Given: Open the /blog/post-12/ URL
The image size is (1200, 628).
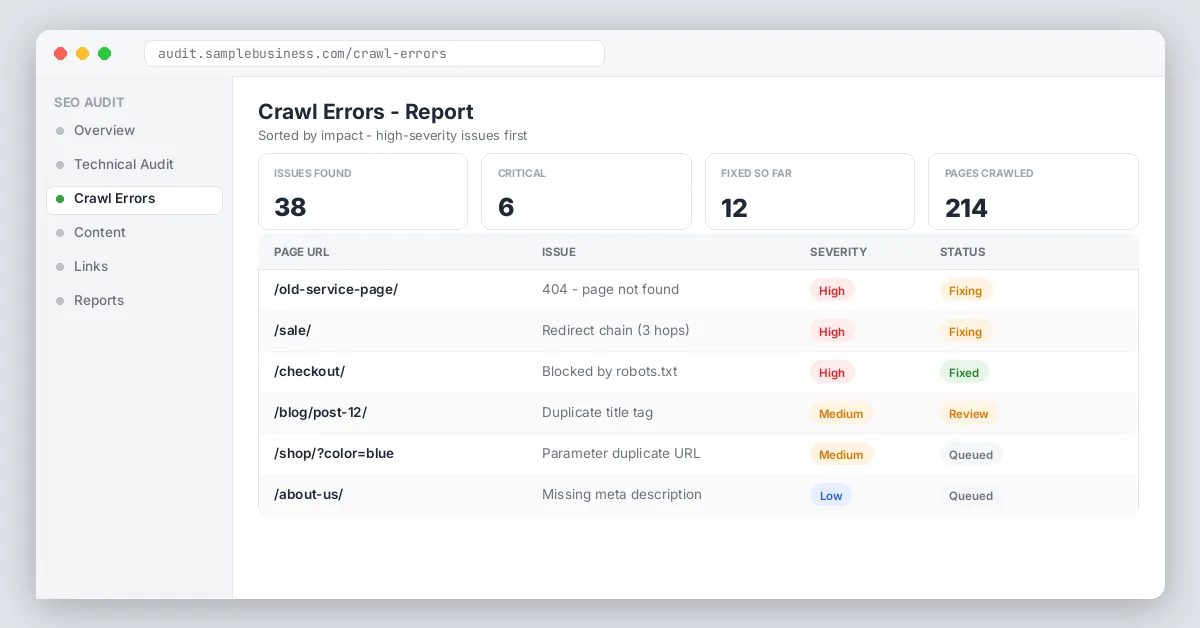Looking at the screenshot, I should (x=320, y=412).
